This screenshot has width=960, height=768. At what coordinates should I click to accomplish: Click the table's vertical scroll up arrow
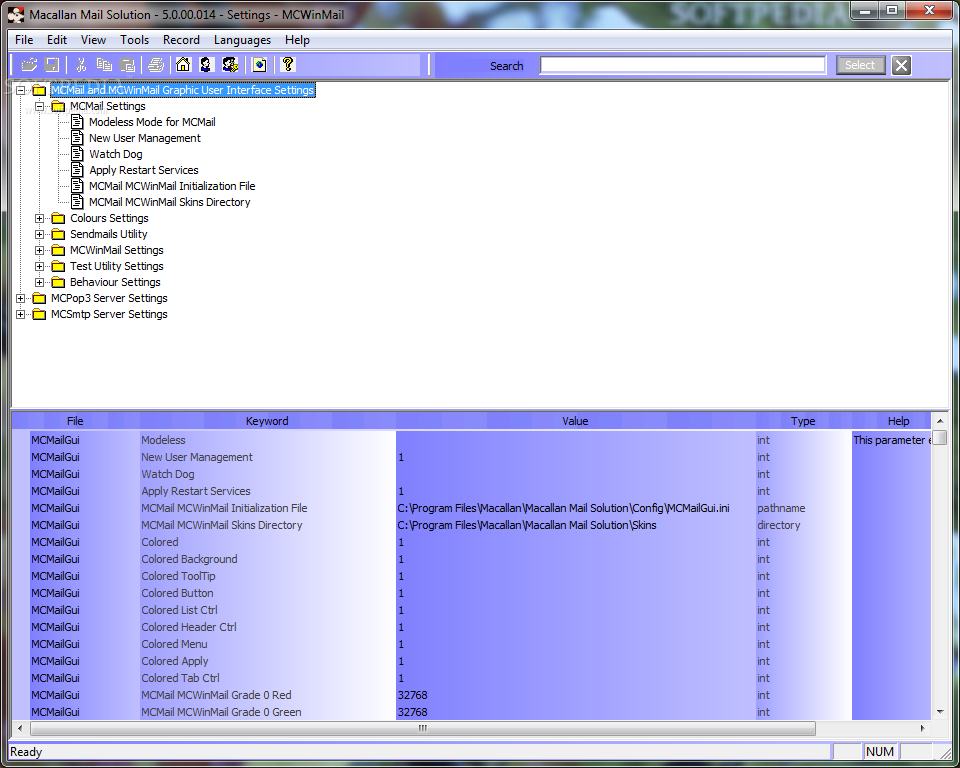tap(940, 421)
